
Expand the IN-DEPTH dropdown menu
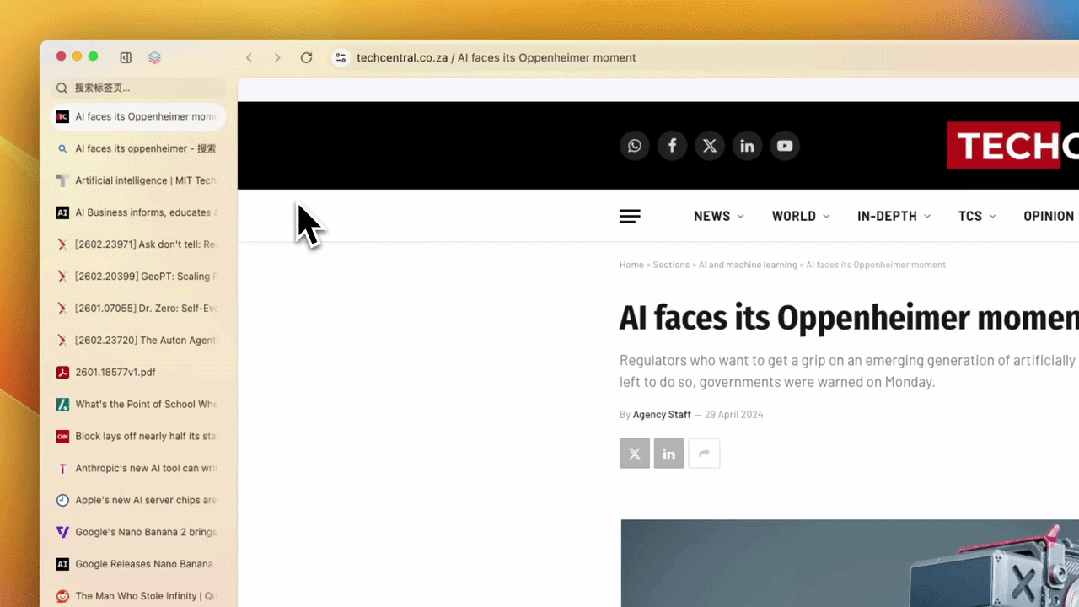(x=893, y=216)
